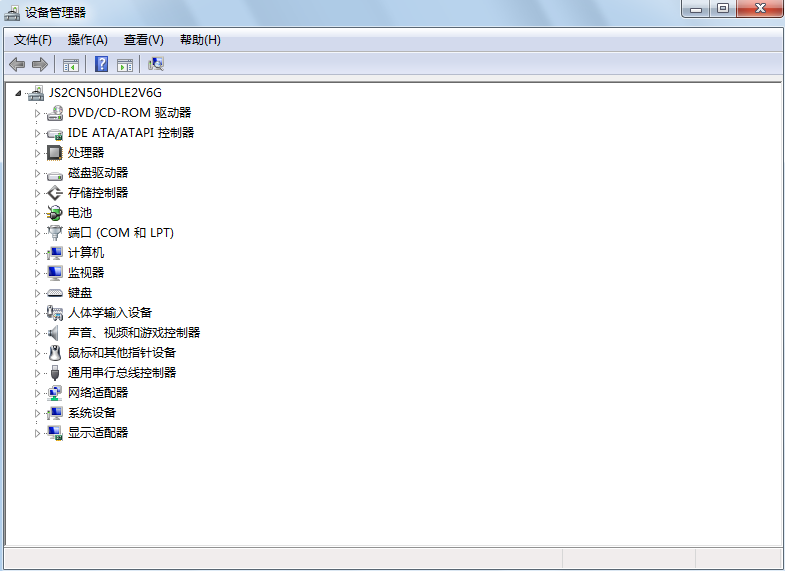Expand the 显示适配器 category
The image size is (785, 571).
click(38, 433)
